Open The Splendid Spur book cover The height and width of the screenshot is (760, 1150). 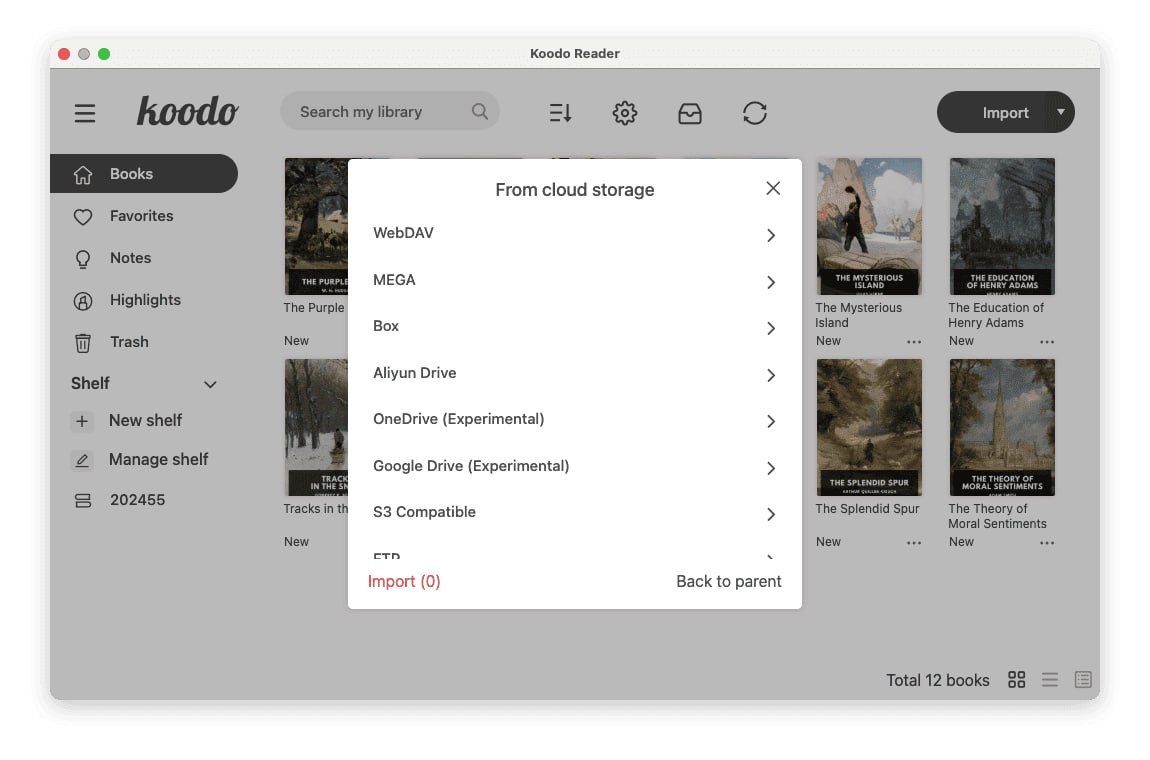pos(869,428)
